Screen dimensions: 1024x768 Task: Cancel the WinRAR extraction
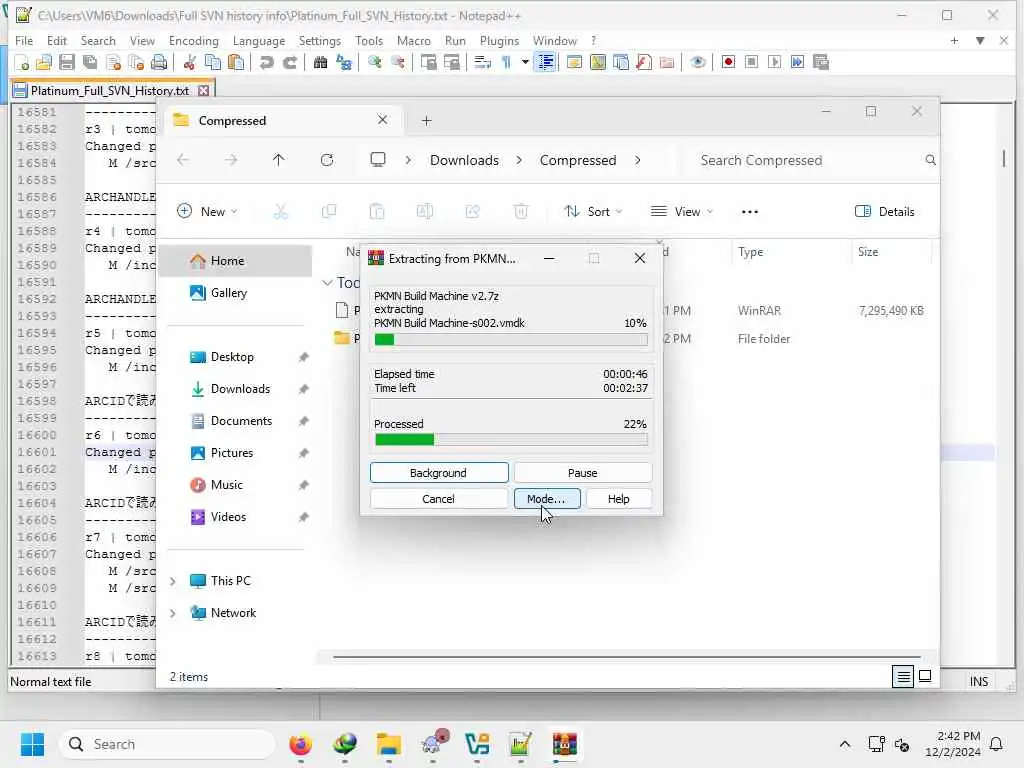coord(439,499)
